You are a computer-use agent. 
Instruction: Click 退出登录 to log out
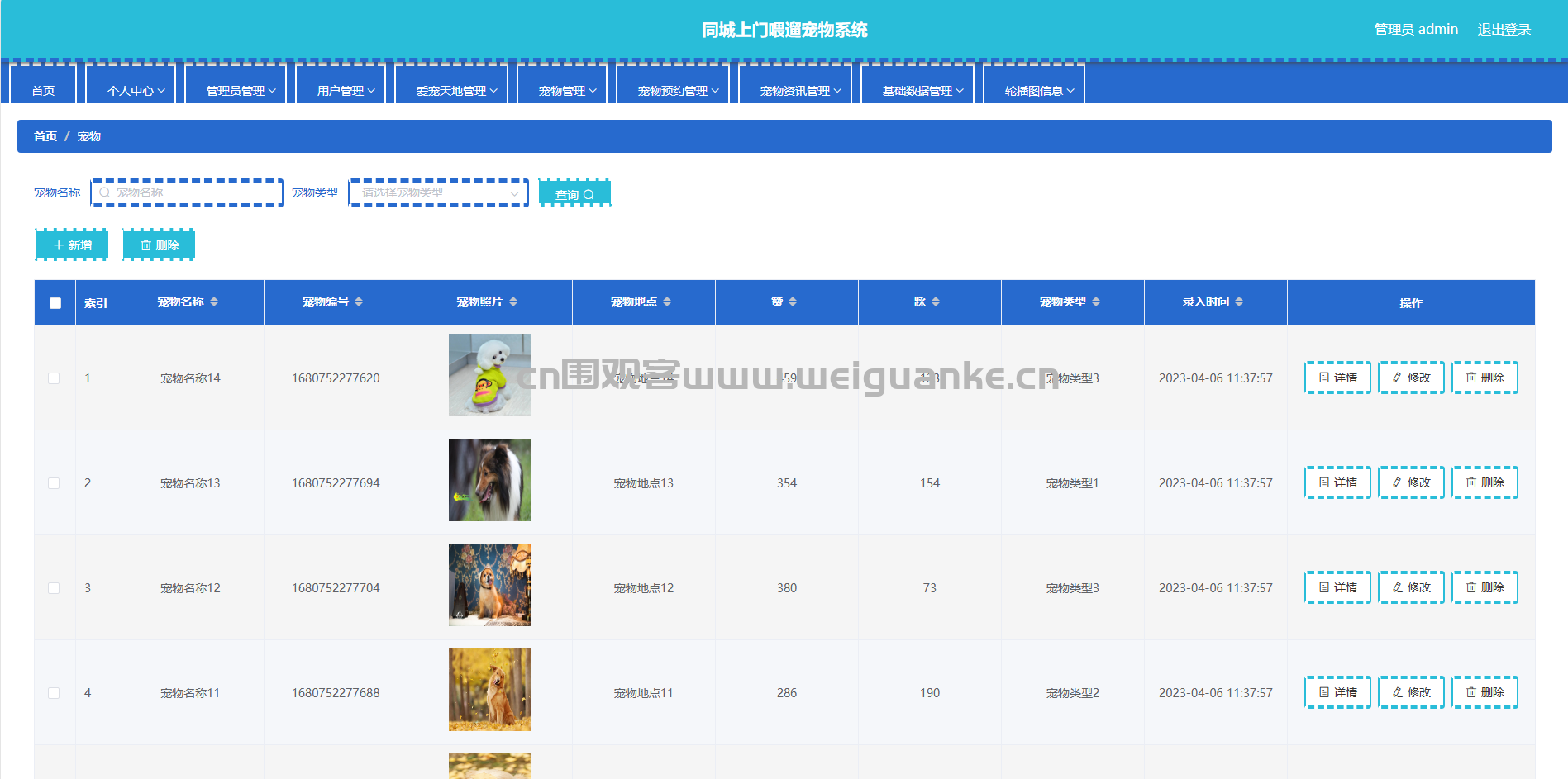click(x=1504, y=30)
